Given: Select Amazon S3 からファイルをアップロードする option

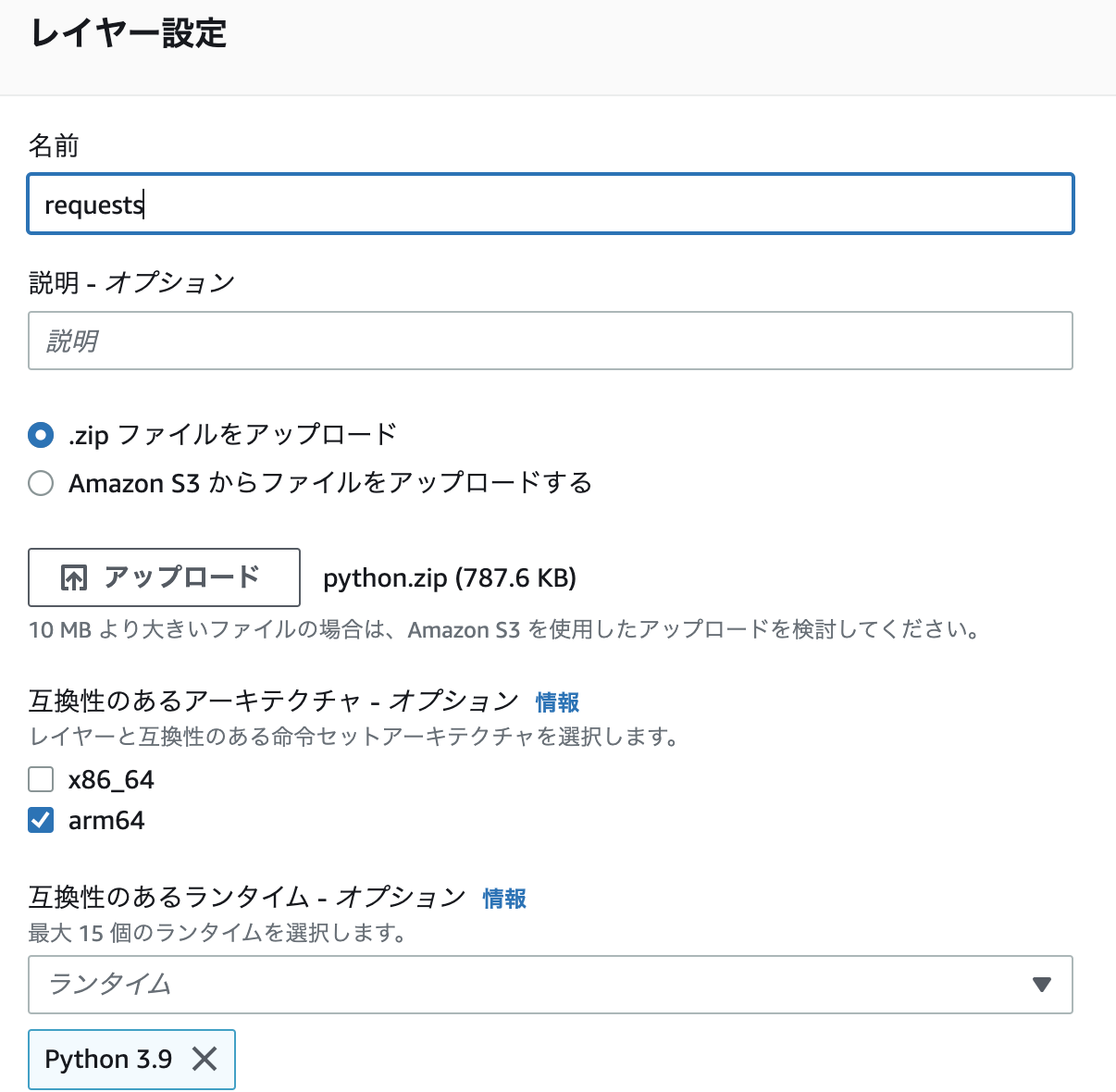Looking at the screenshot, I should tap(41, 483).
